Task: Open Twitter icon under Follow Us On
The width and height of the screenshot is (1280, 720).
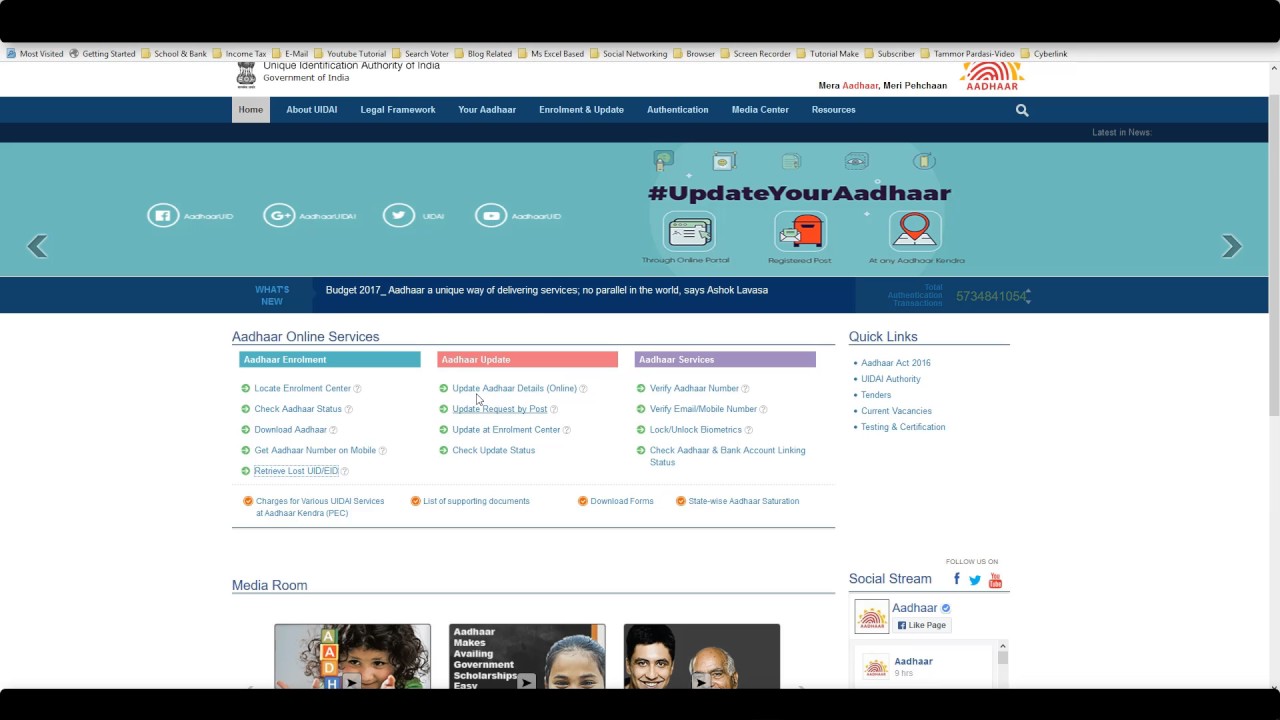Action: 975,580
